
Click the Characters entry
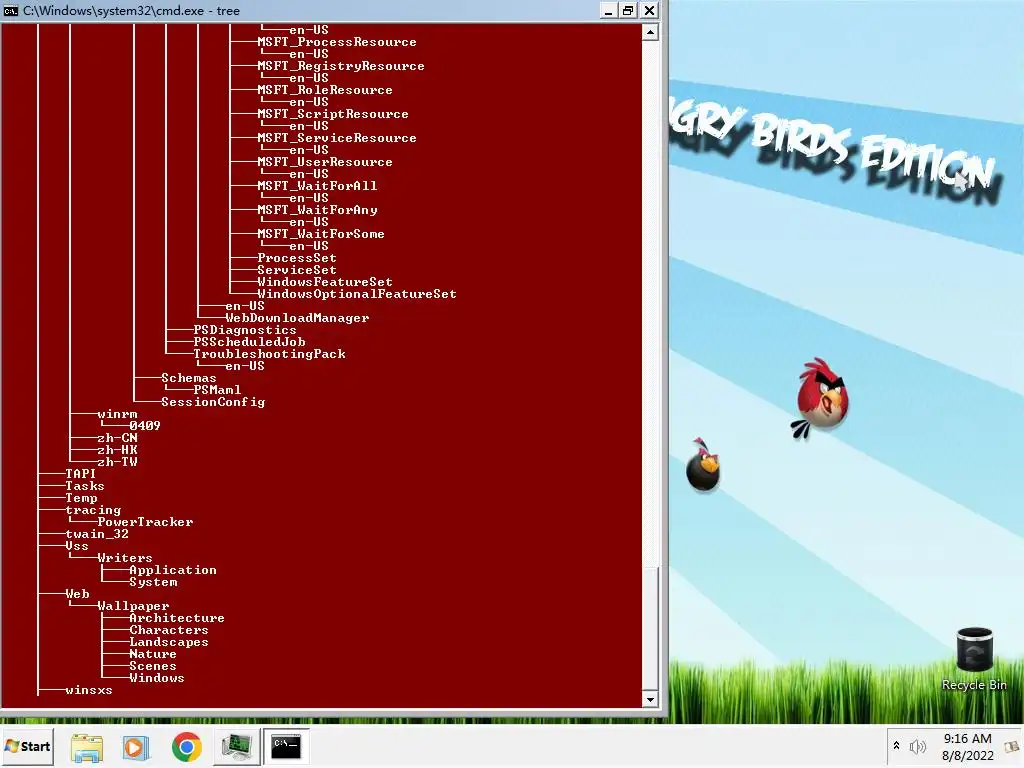(168, 630)
